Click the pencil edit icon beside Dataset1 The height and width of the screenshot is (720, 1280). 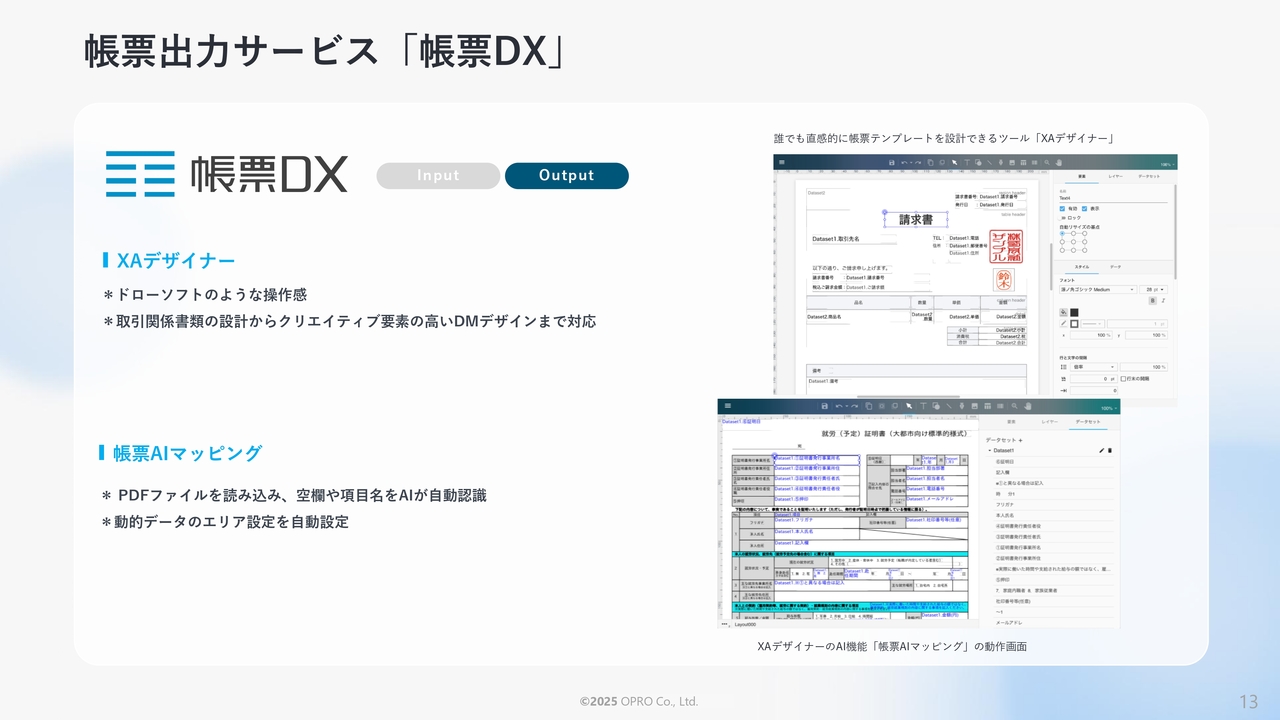click(1101, 451)
